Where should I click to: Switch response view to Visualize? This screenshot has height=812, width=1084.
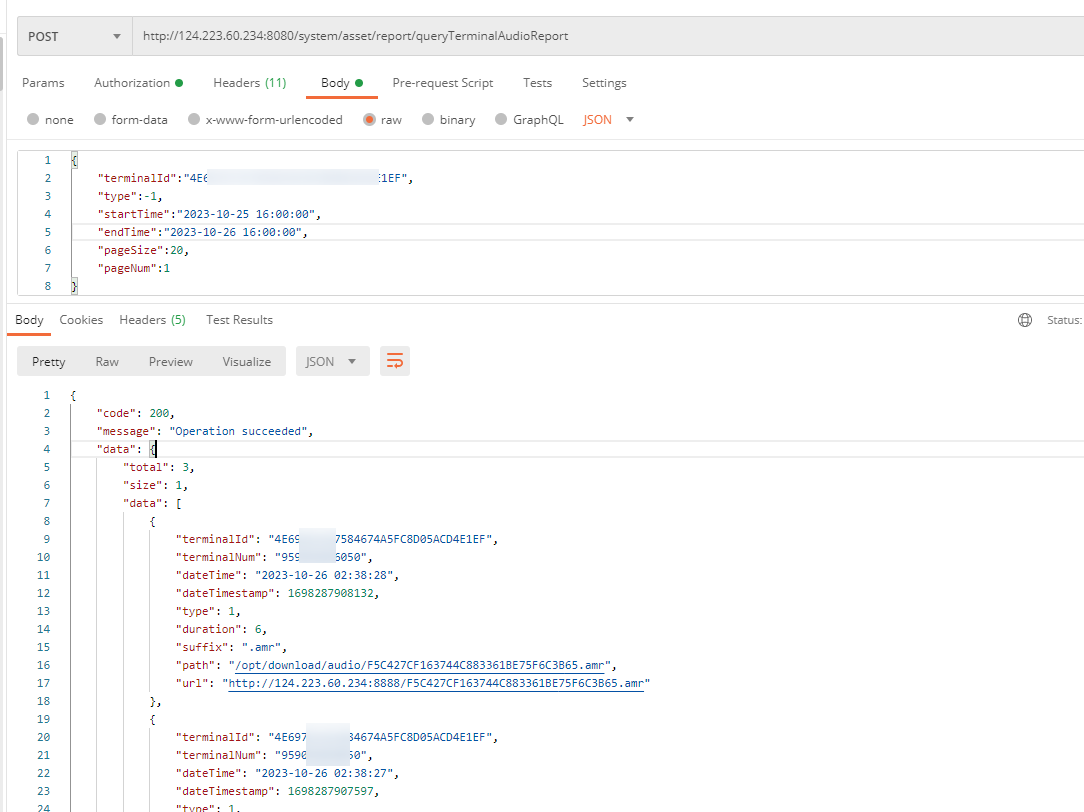(246, 362)
